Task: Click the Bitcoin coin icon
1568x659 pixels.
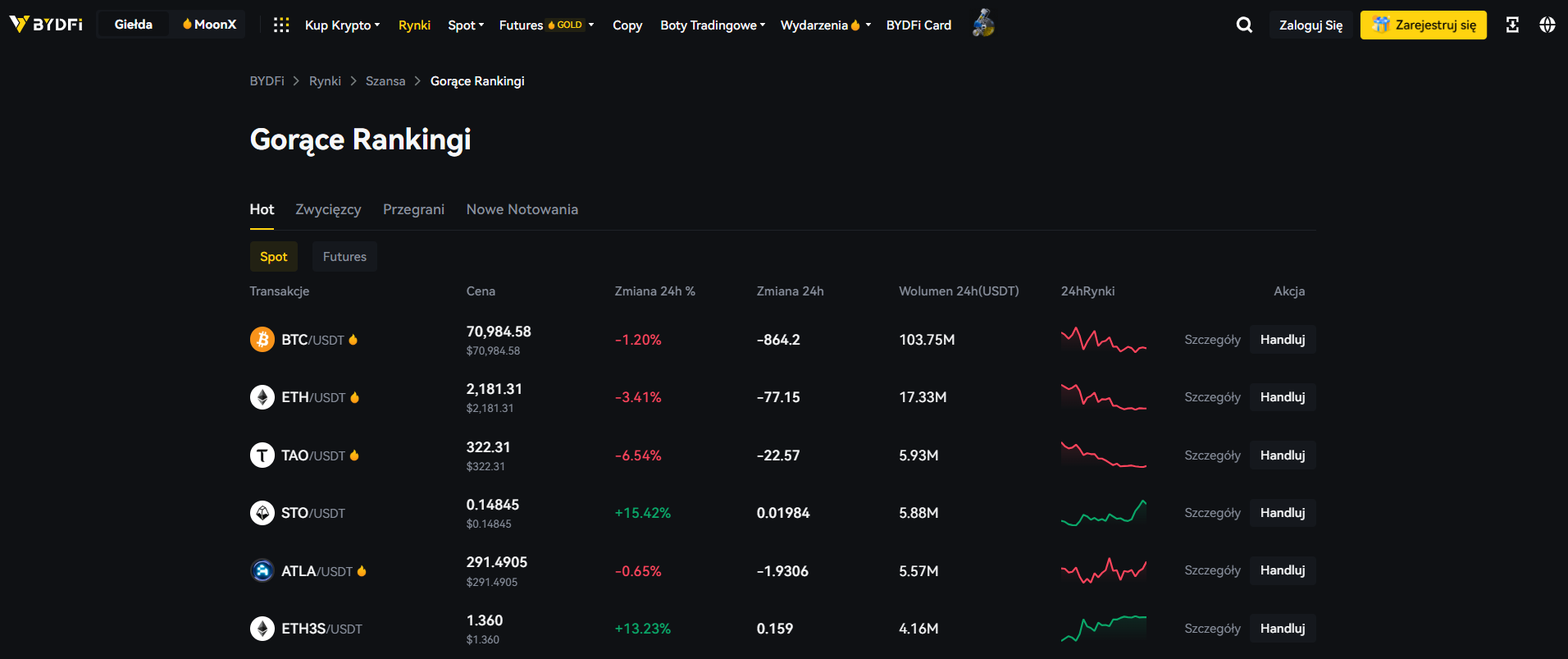Action: point(262,340)
